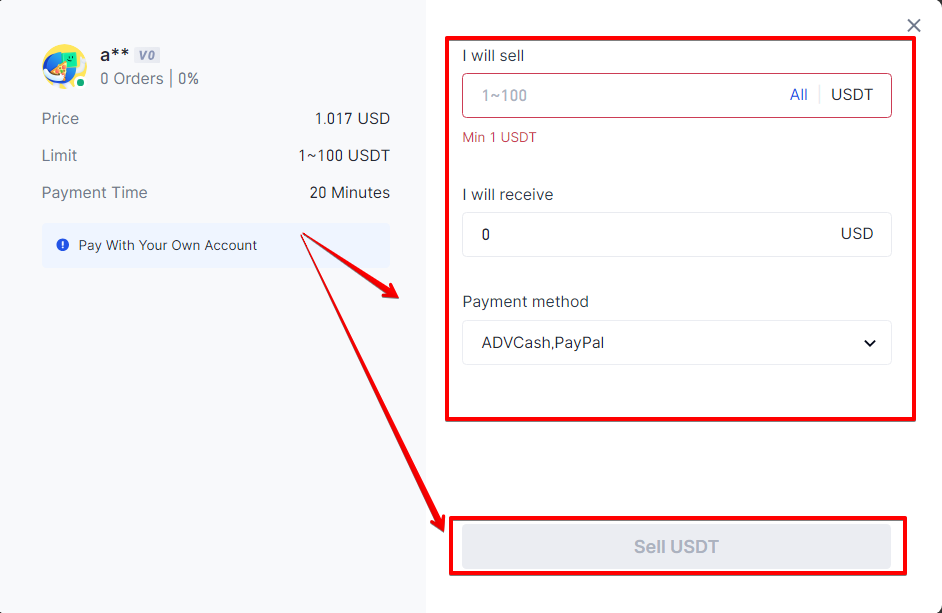Viewport: 942px width, 613px height.
Task: Click the 20 Minutes payment time value
Action: coord(350,192)
